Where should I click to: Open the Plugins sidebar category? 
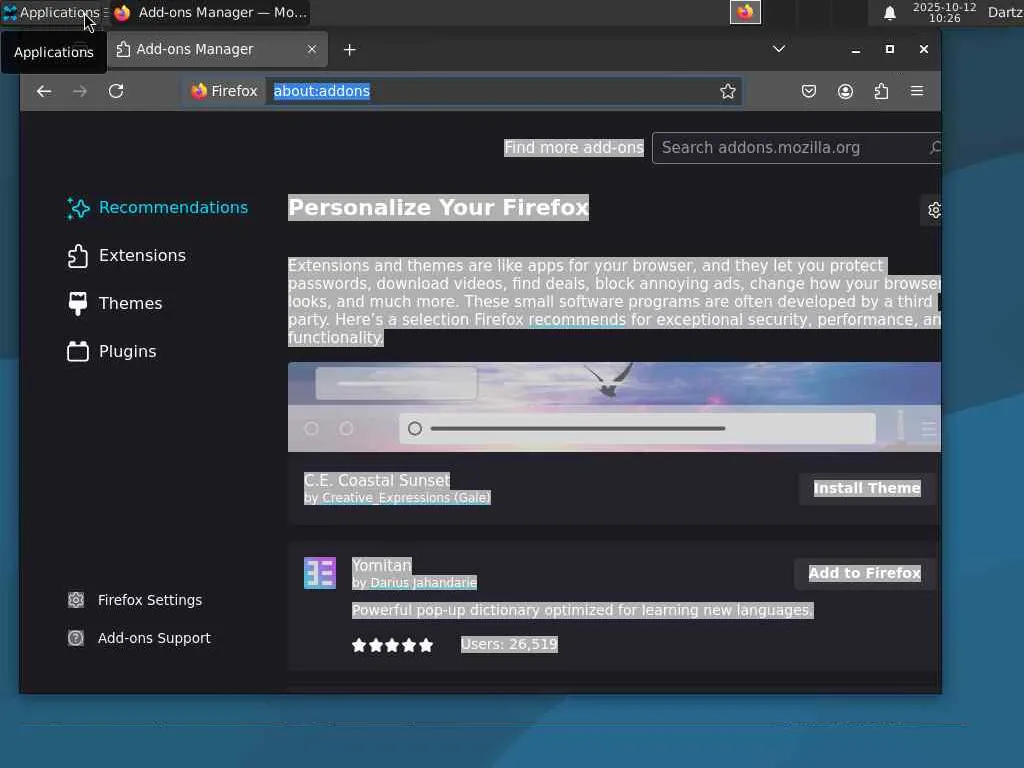112,351
